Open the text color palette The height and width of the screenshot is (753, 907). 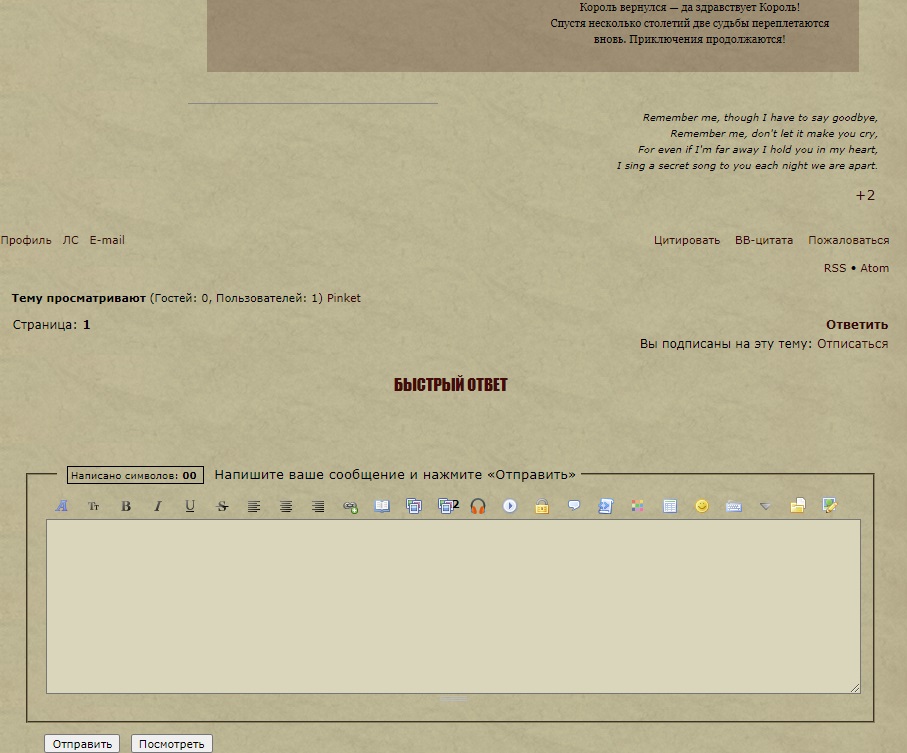[x=638, y=506]
